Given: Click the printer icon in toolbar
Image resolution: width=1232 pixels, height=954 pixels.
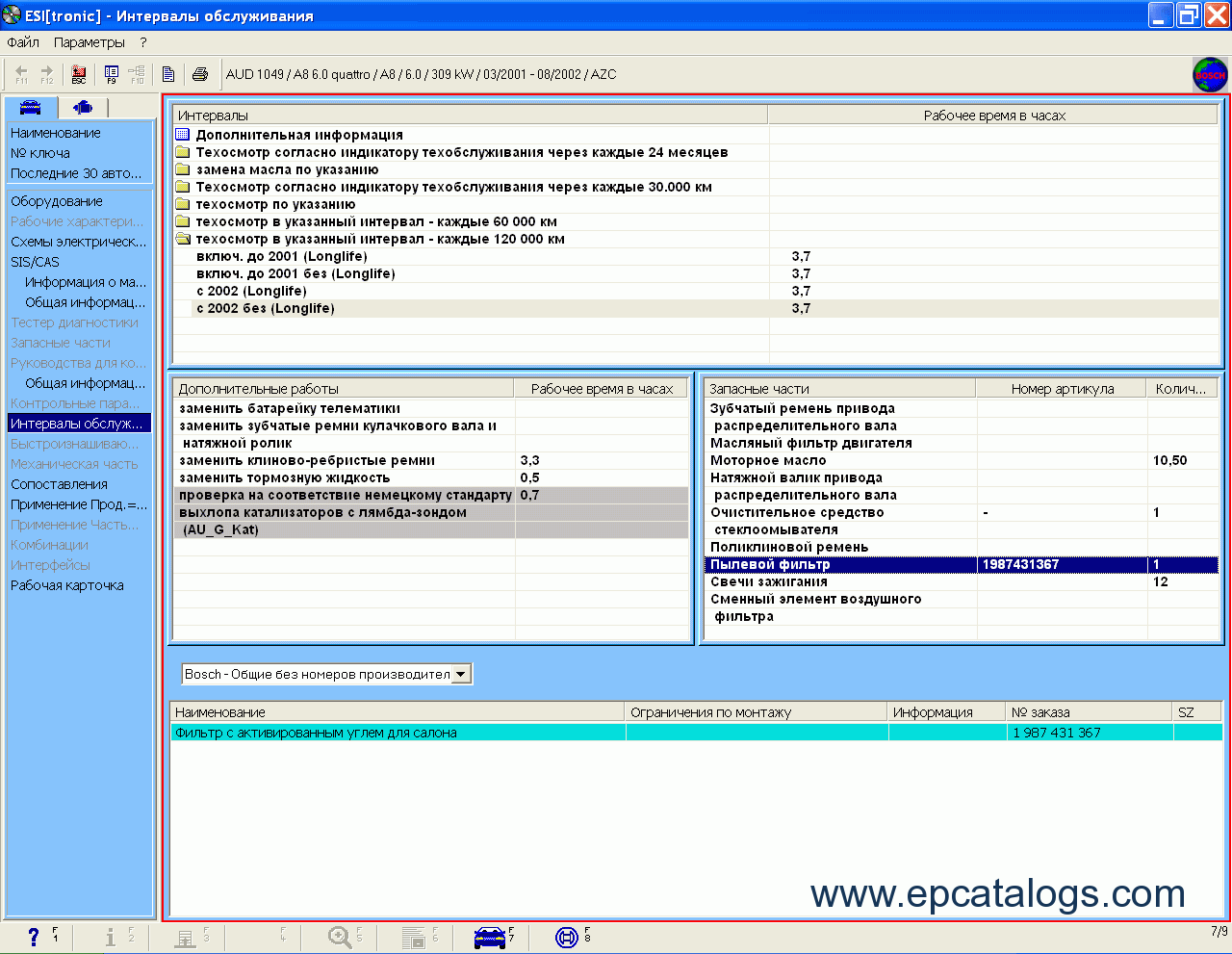Looking at the screenshot, I should pos(199,74).
